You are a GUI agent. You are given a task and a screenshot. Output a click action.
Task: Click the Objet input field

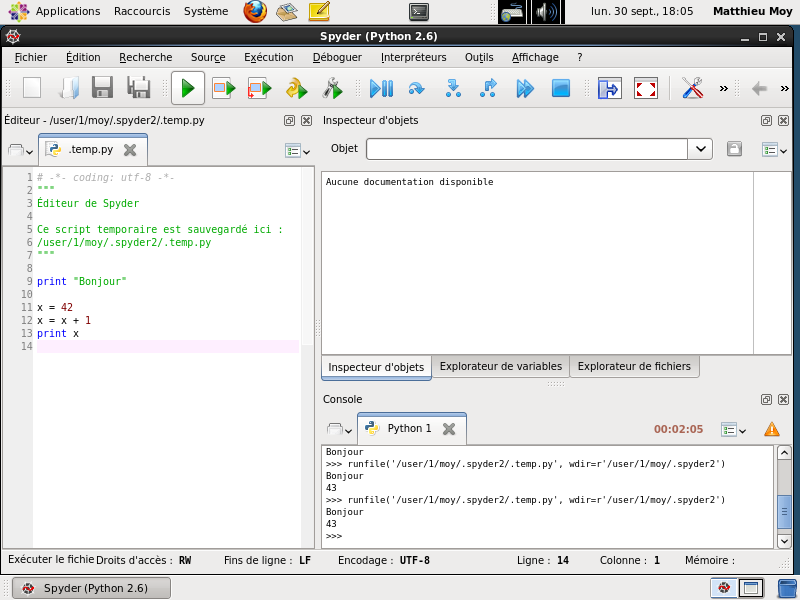[527, 149]
